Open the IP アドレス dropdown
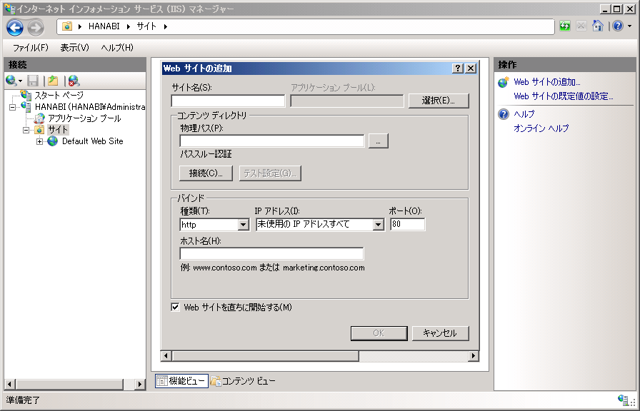This screenshot has height=411, width=640. tap(378, 224)
